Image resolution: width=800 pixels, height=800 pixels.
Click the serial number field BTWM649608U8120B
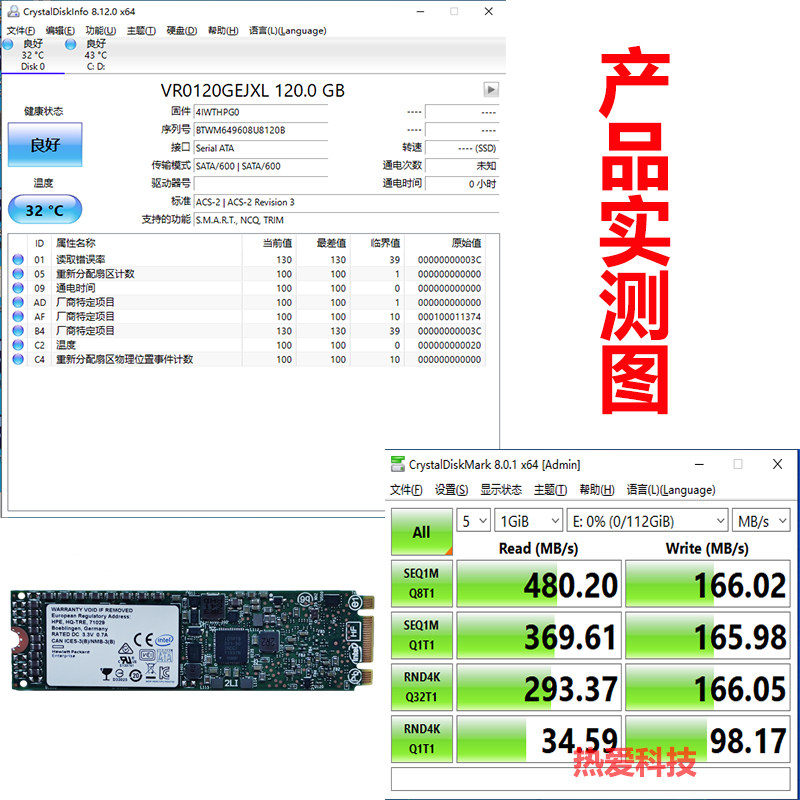(261, 130)
